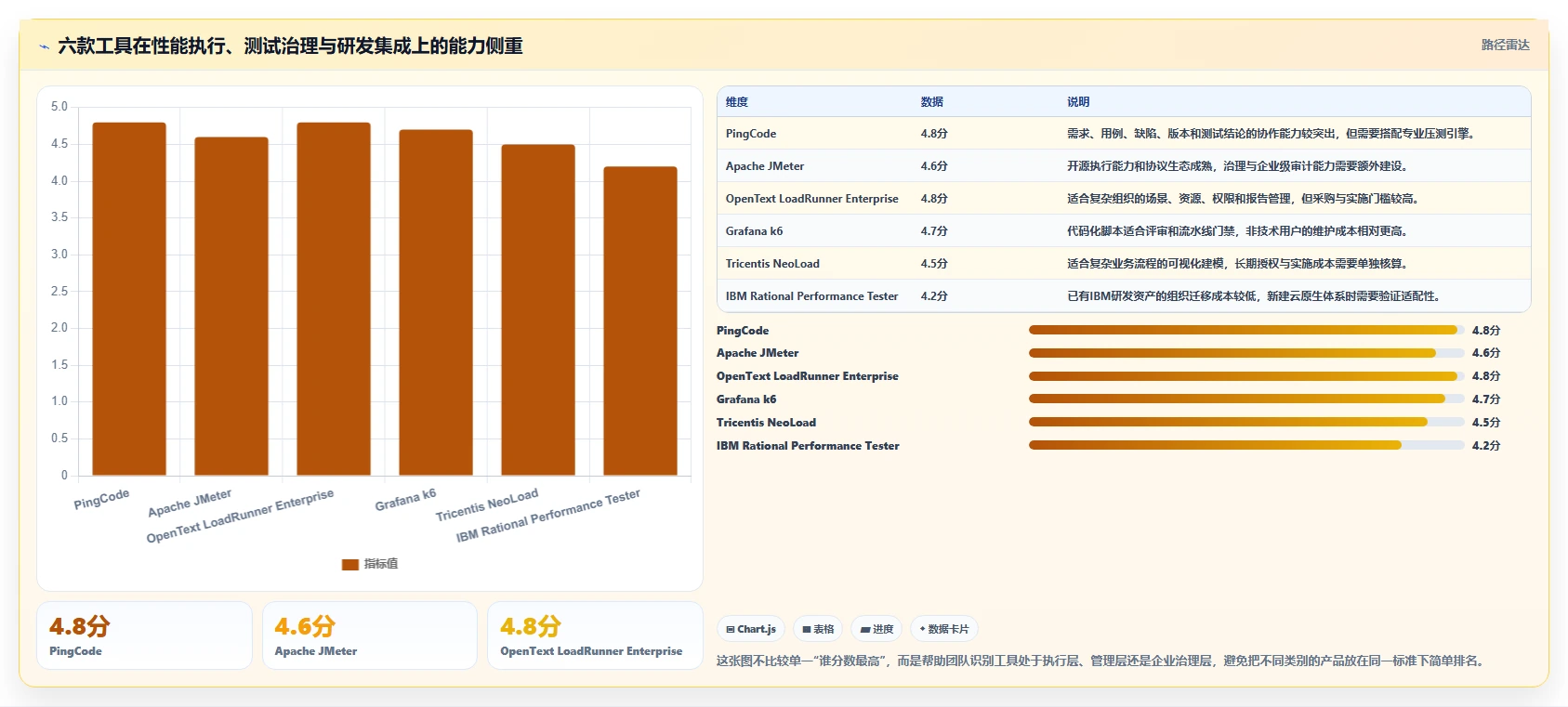
Task: Click the Tricentis NeoLoad bar in the chart
Action: (x=538, y=310)
